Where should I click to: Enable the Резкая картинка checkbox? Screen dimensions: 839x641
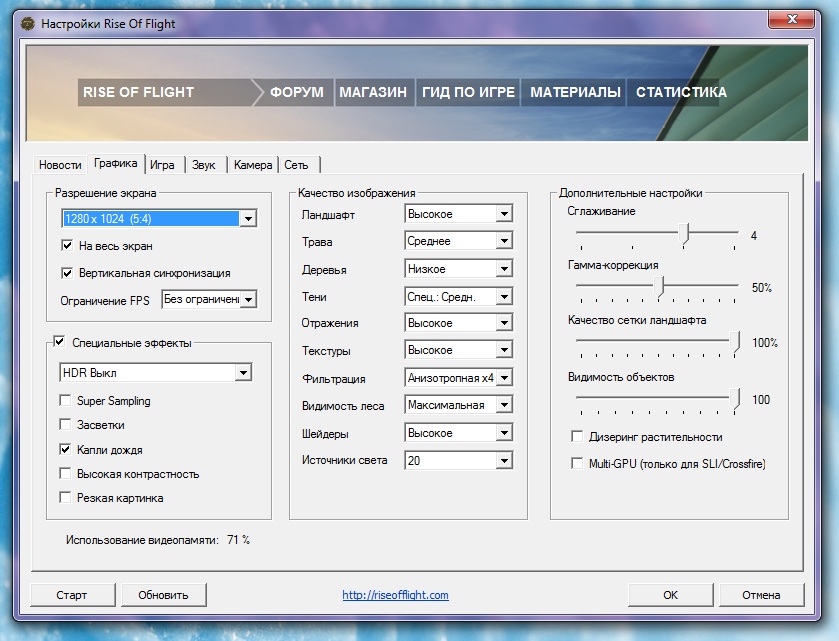click(65, 498)
